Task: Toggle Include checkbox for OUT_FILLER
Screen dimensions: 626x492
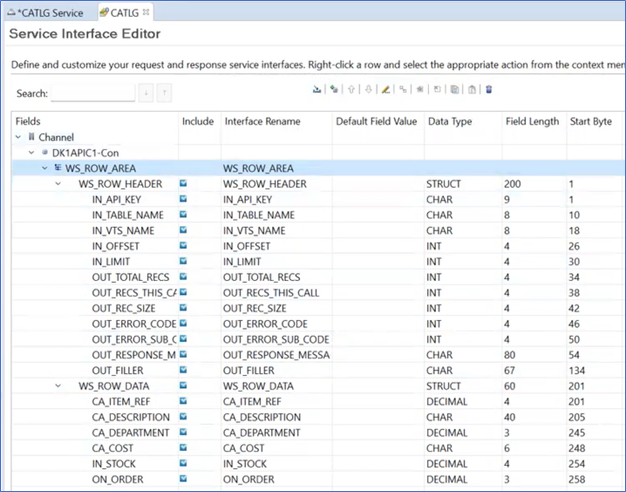Action: click(183, 370)
